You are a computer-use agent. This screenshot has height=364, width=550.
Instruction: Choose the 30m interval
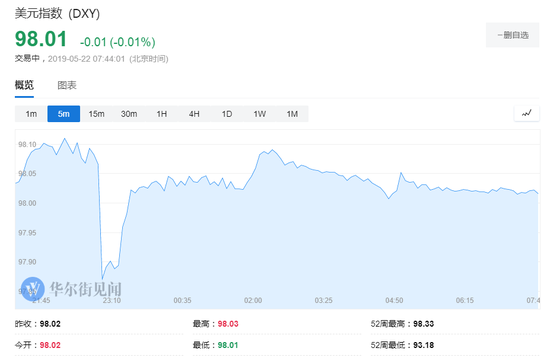click(x=129, y=114)
